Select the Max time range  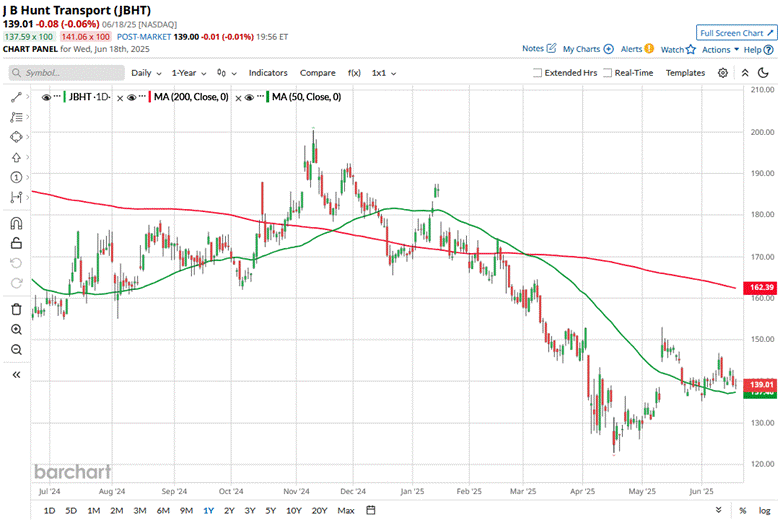(346, 511)
